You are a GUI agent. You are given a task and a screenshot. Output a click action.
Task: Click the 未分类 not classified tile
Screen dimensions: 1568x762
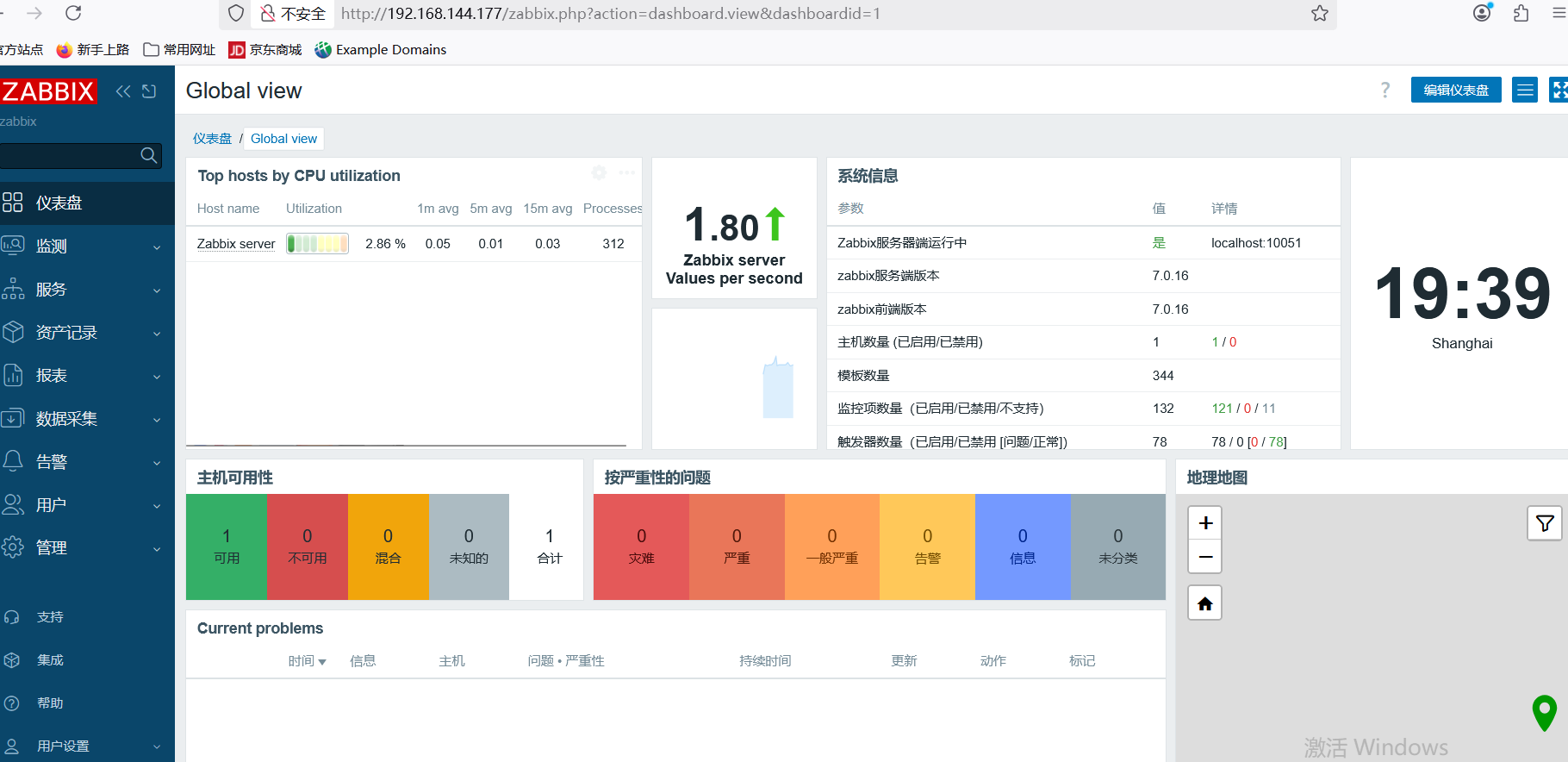pyautogui.click(x=1118, y=547)
